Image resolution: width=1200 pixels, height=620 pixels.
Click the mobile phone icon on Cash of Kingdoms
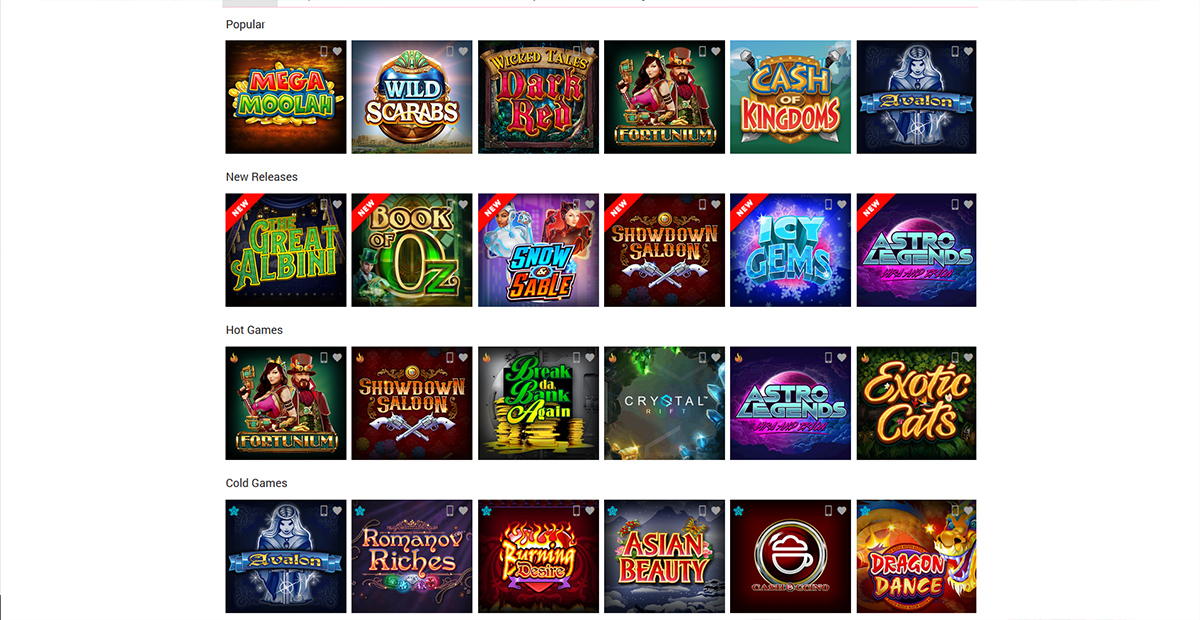[829, 51]
